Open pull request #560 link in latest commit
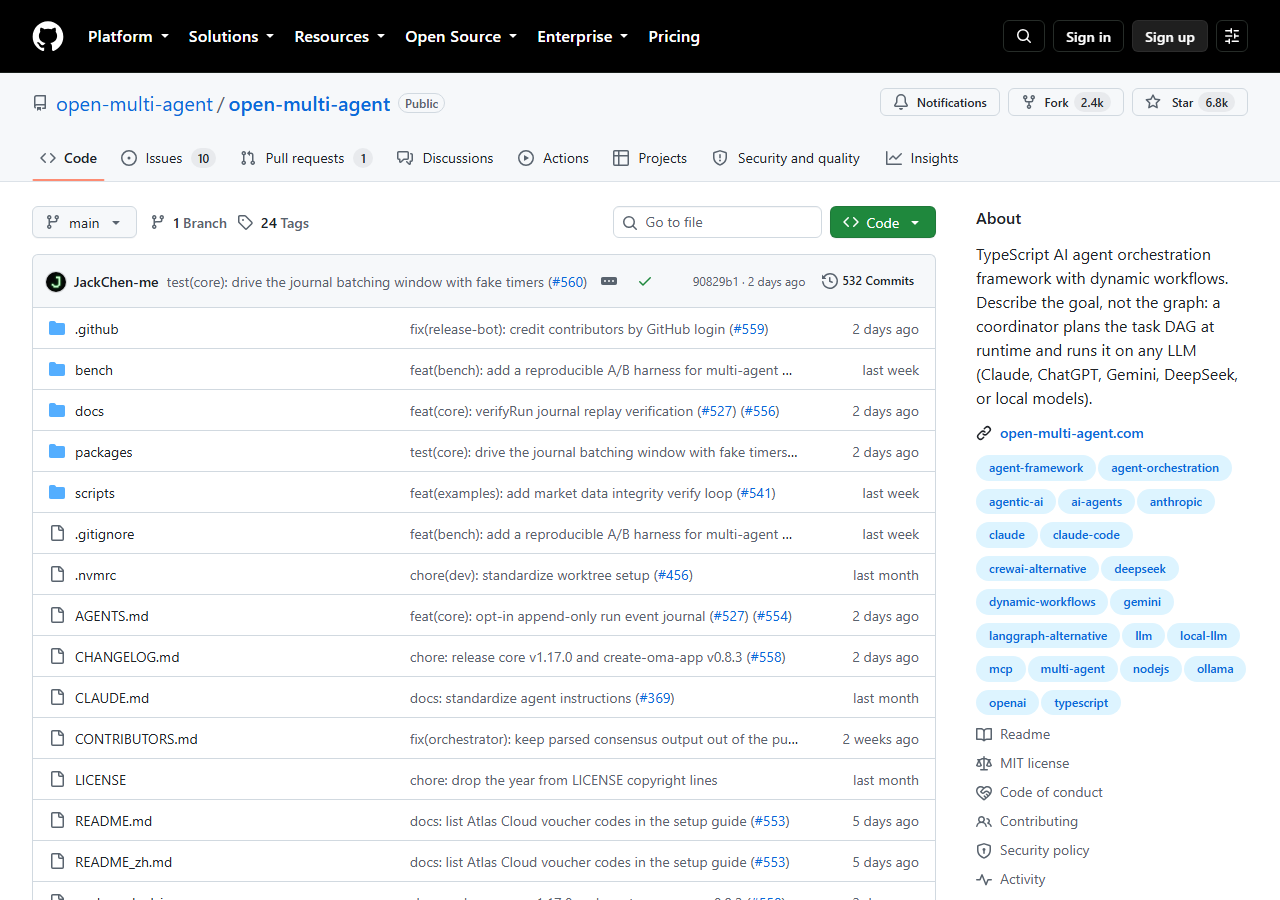 coord(568,282)
